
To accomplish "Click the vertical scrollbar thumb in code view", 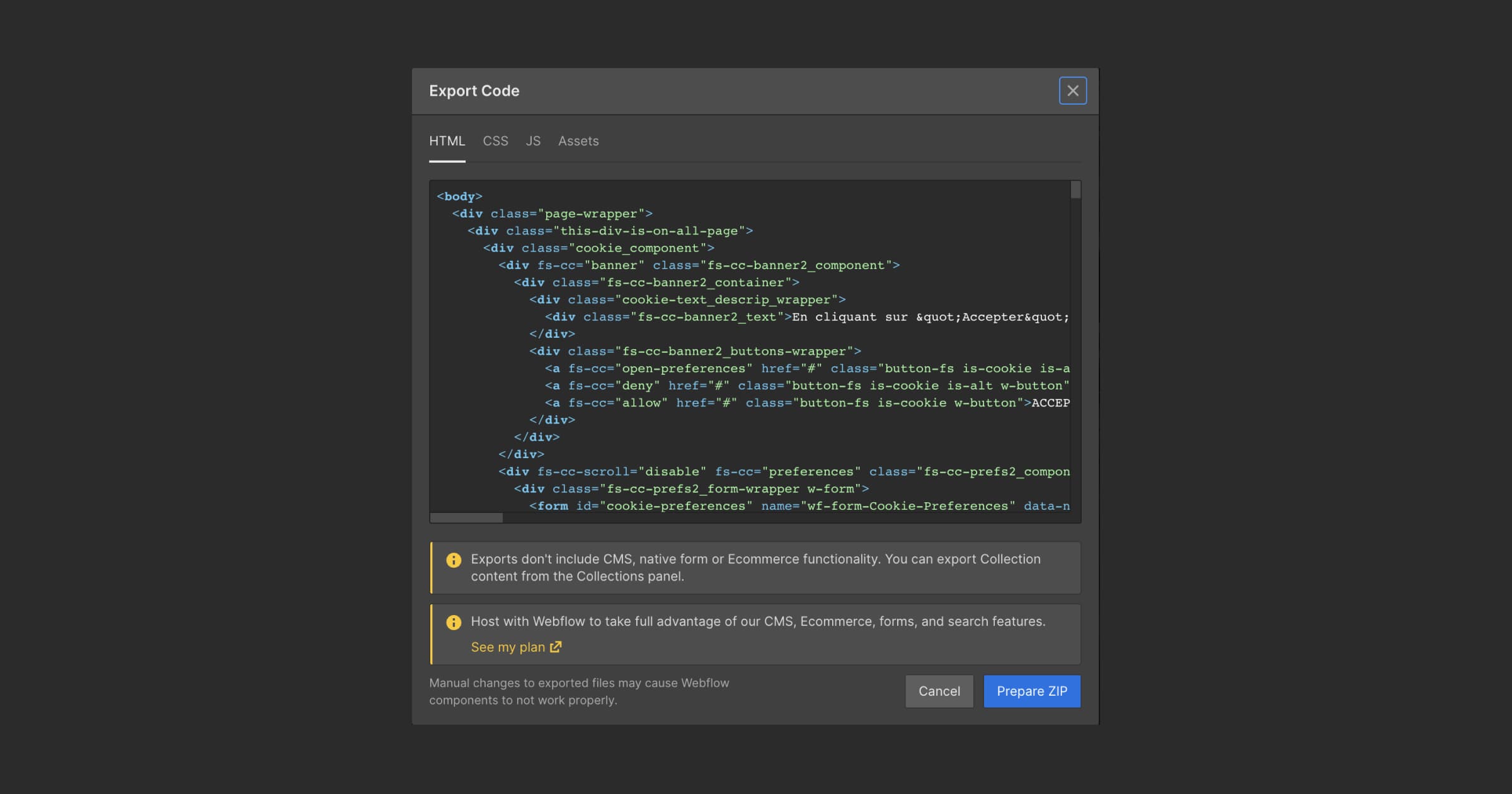I will [x=1075, y=190].
